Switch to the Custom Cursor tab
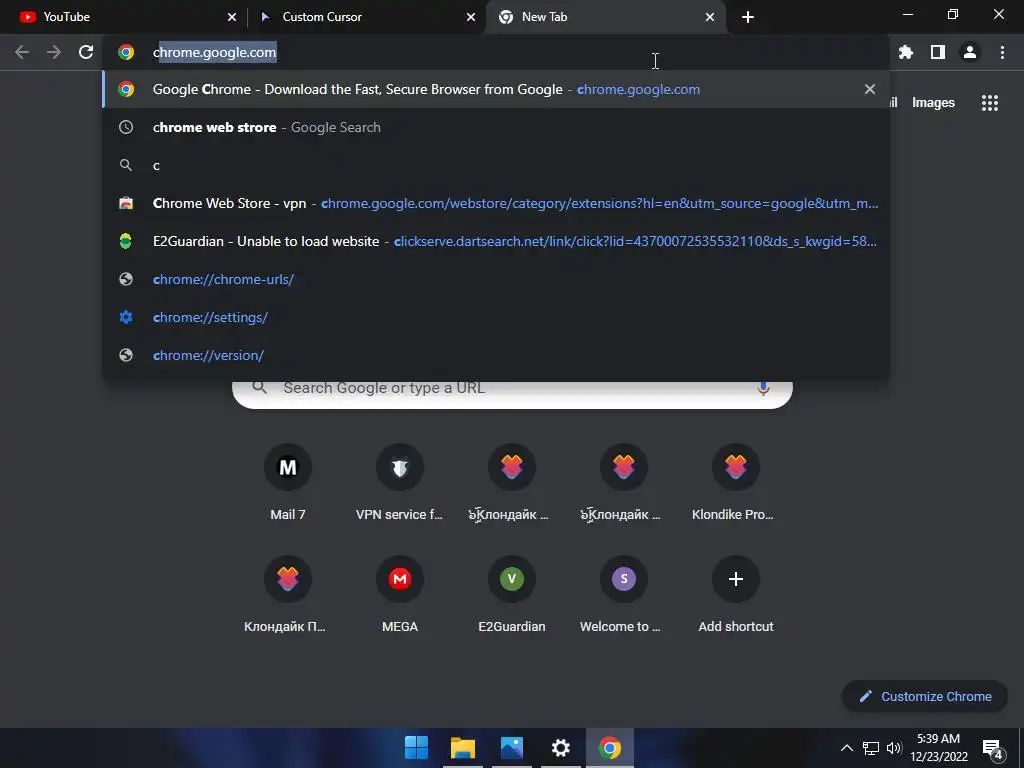Screen dimensions: 1024x768 tap(366, 17)
